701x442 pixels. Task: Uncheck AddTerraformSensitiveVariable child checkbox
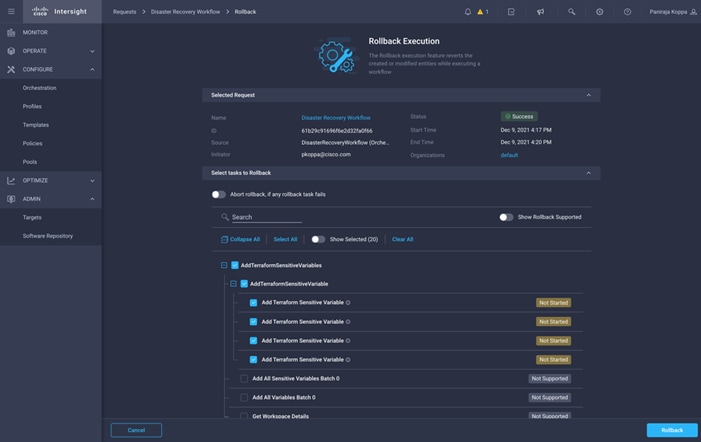pos(244,284)
